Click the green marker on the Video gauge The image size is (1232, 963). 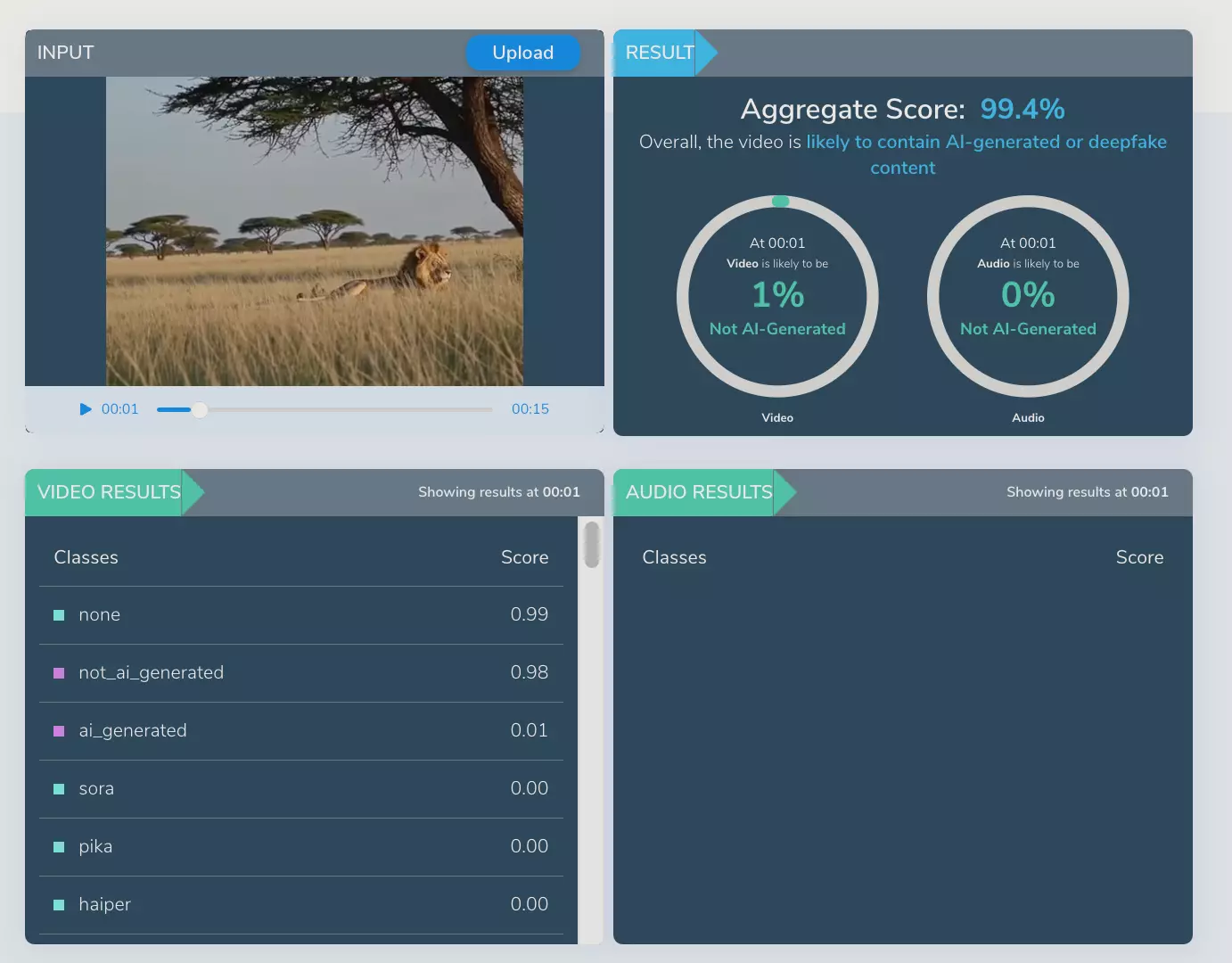pyautogui.click(x=780, y=202)
